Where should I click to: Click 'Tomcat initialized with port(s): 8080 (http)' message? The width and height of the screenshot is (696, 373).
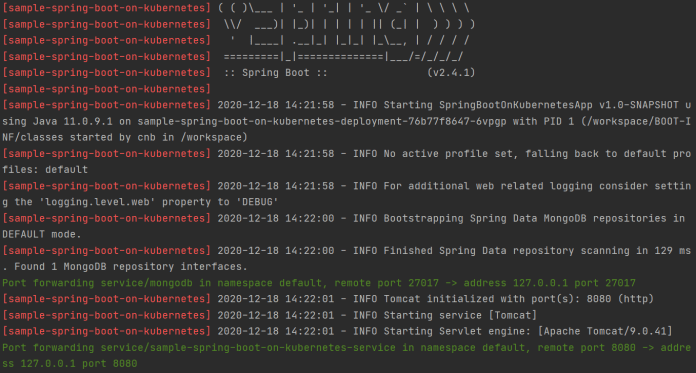[518, 299]
